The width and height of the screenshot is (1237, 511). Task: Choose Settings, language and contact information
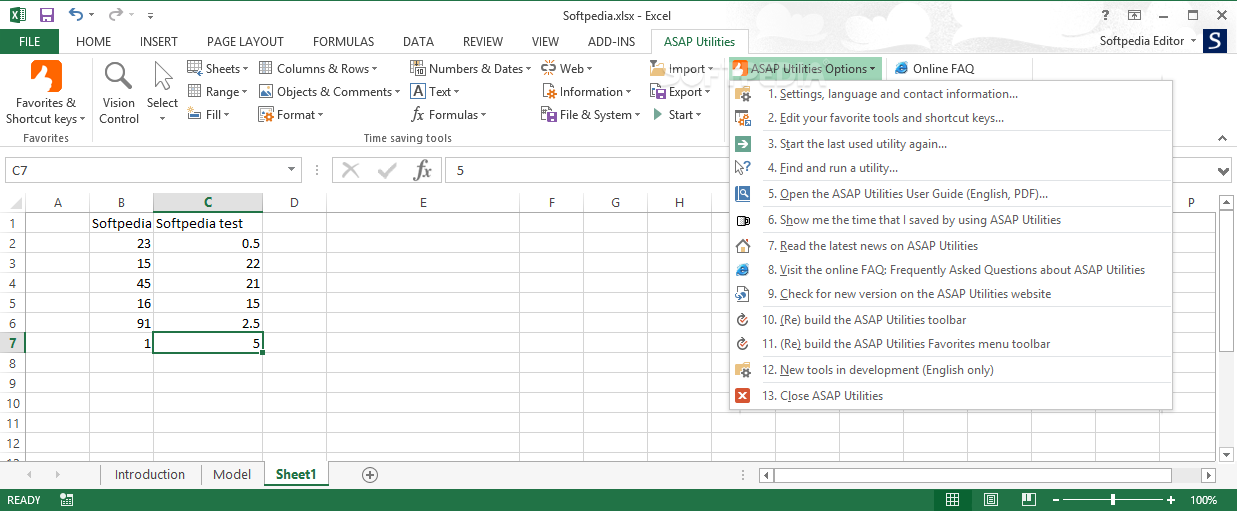tap(951, 94)
